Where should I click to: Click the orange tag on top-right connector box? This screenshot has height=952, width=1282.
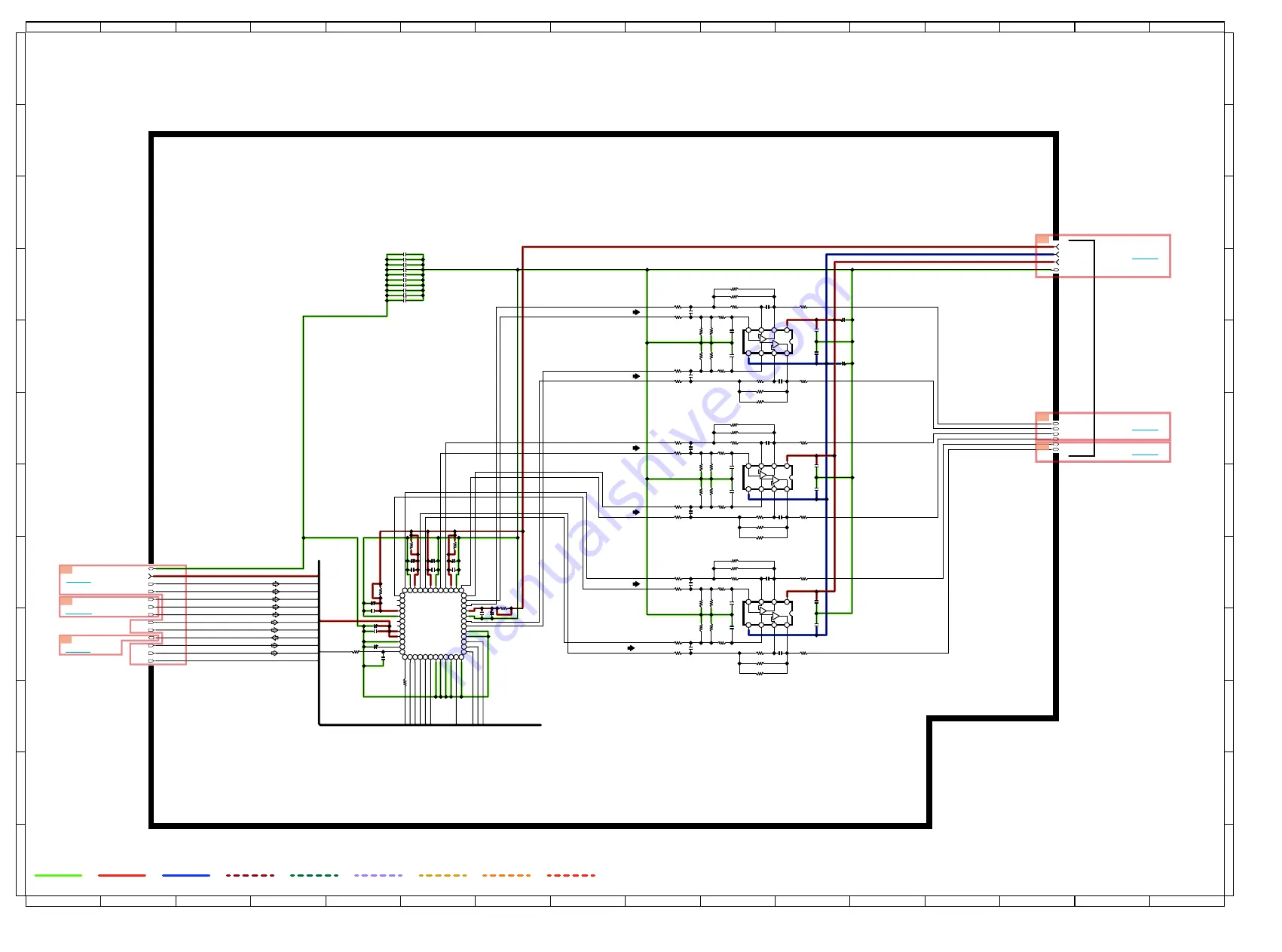1043,239
